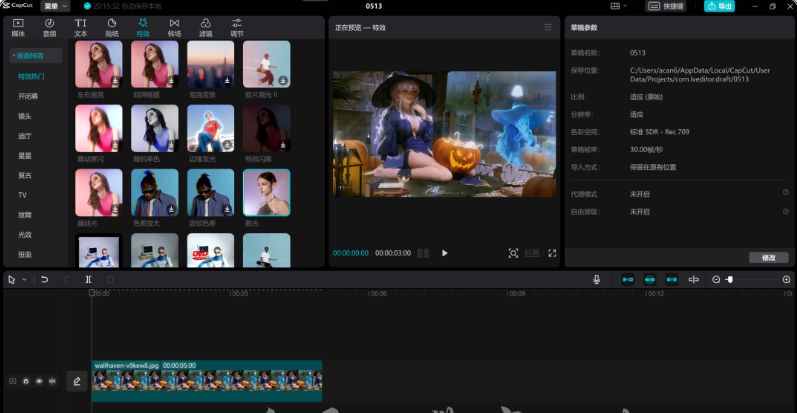Click help icon beside 代理模式
This screenshot has width=797, height=413.
pyautogui.click(x=786, y=193)
